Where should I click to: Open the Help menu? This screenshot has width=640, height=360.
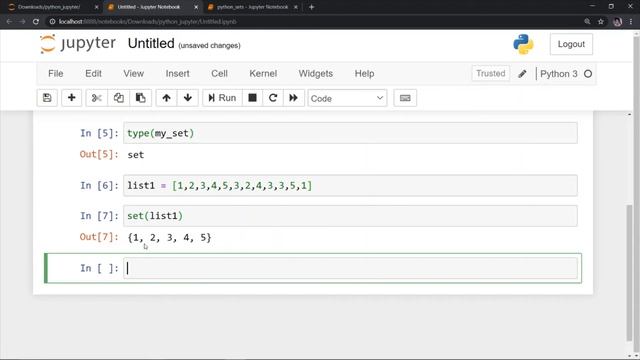point(364,73)
